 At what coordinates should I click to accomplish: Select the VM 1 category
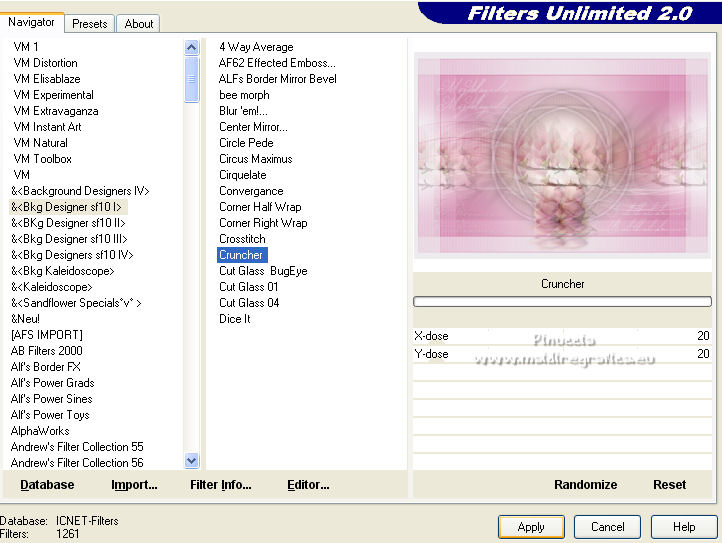26,47
